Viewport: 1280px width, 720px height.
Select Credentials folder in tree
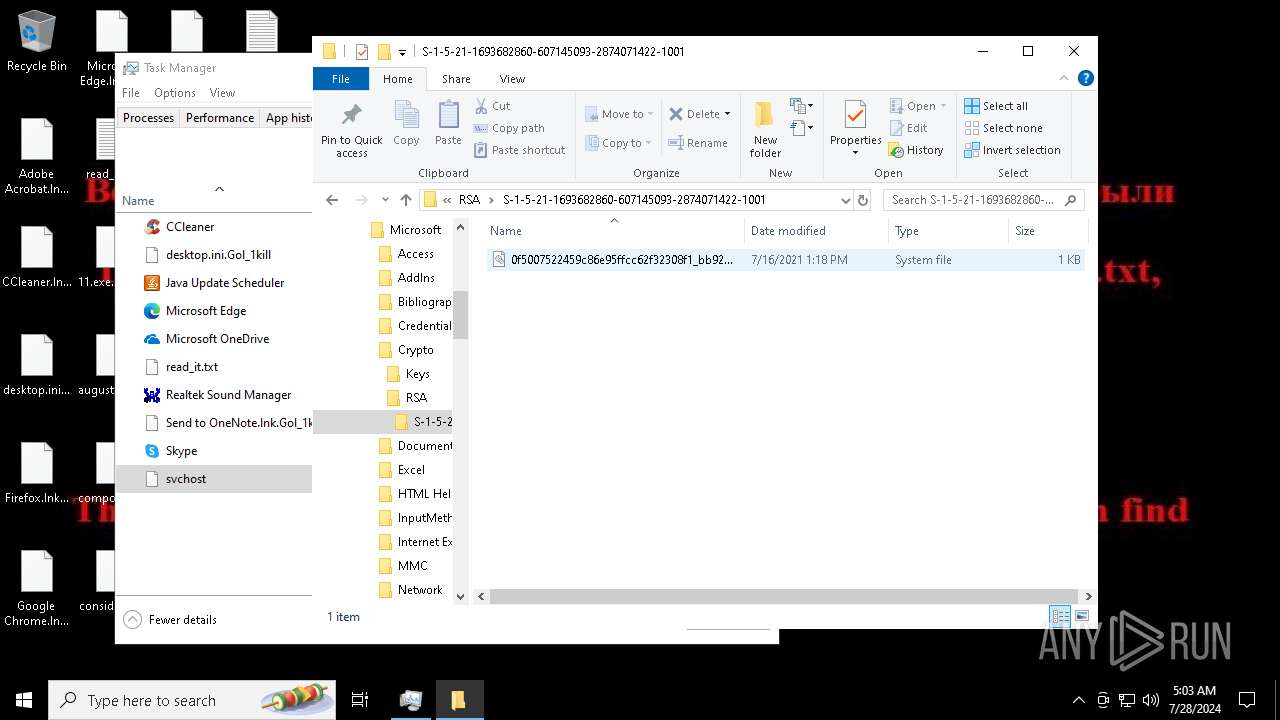click(x=416, y=326)
